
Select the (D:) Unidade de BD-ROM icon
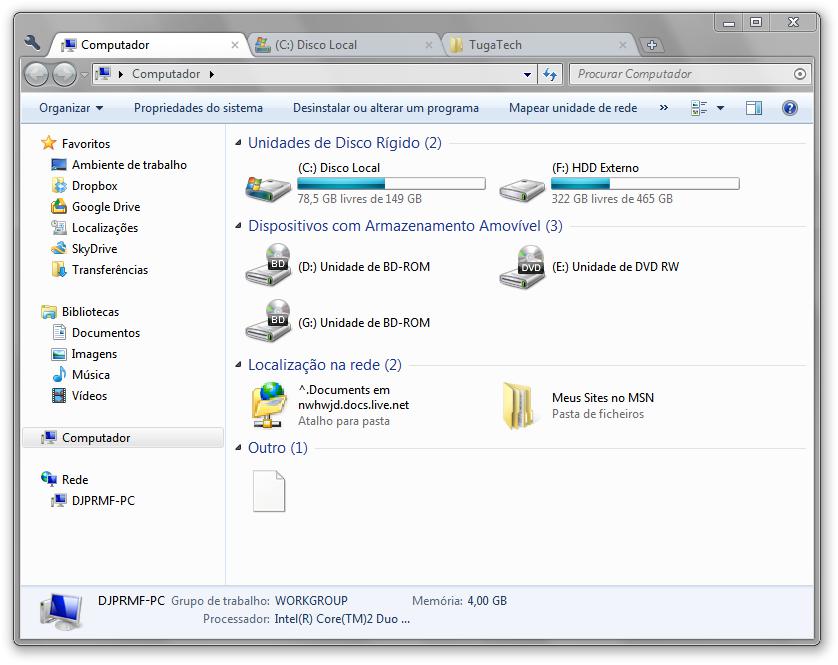click(268, 265)
